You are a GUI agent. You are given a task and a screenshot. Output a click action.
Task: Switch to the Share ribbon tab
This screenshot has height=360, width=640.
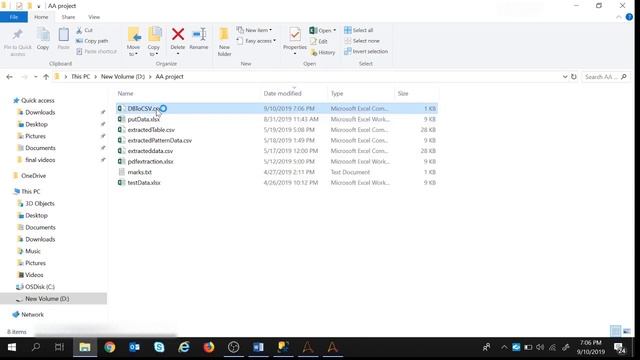coord(68,17)
